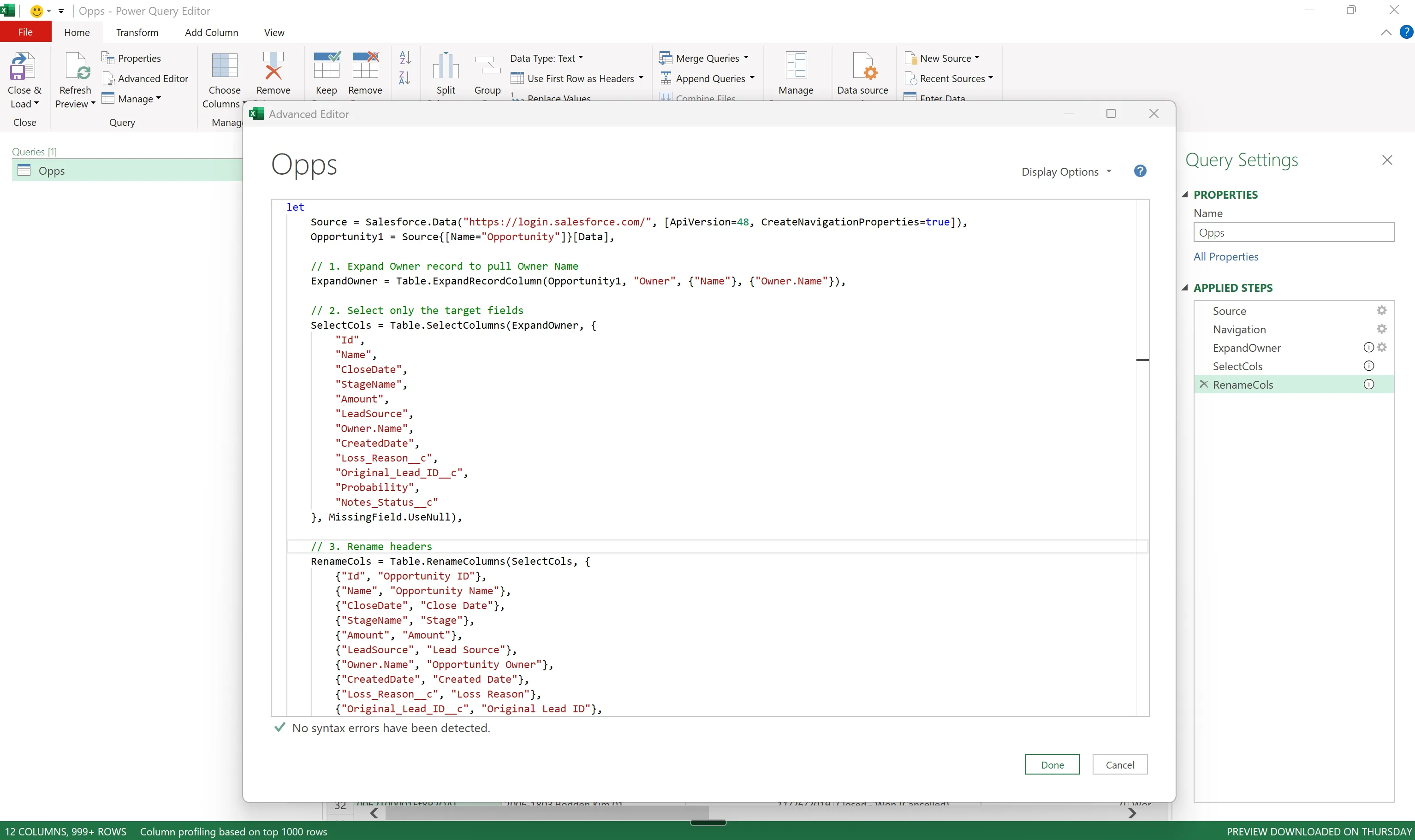
Task: Open settings gear for ExpandOwner step
Action: point(1382,347)
